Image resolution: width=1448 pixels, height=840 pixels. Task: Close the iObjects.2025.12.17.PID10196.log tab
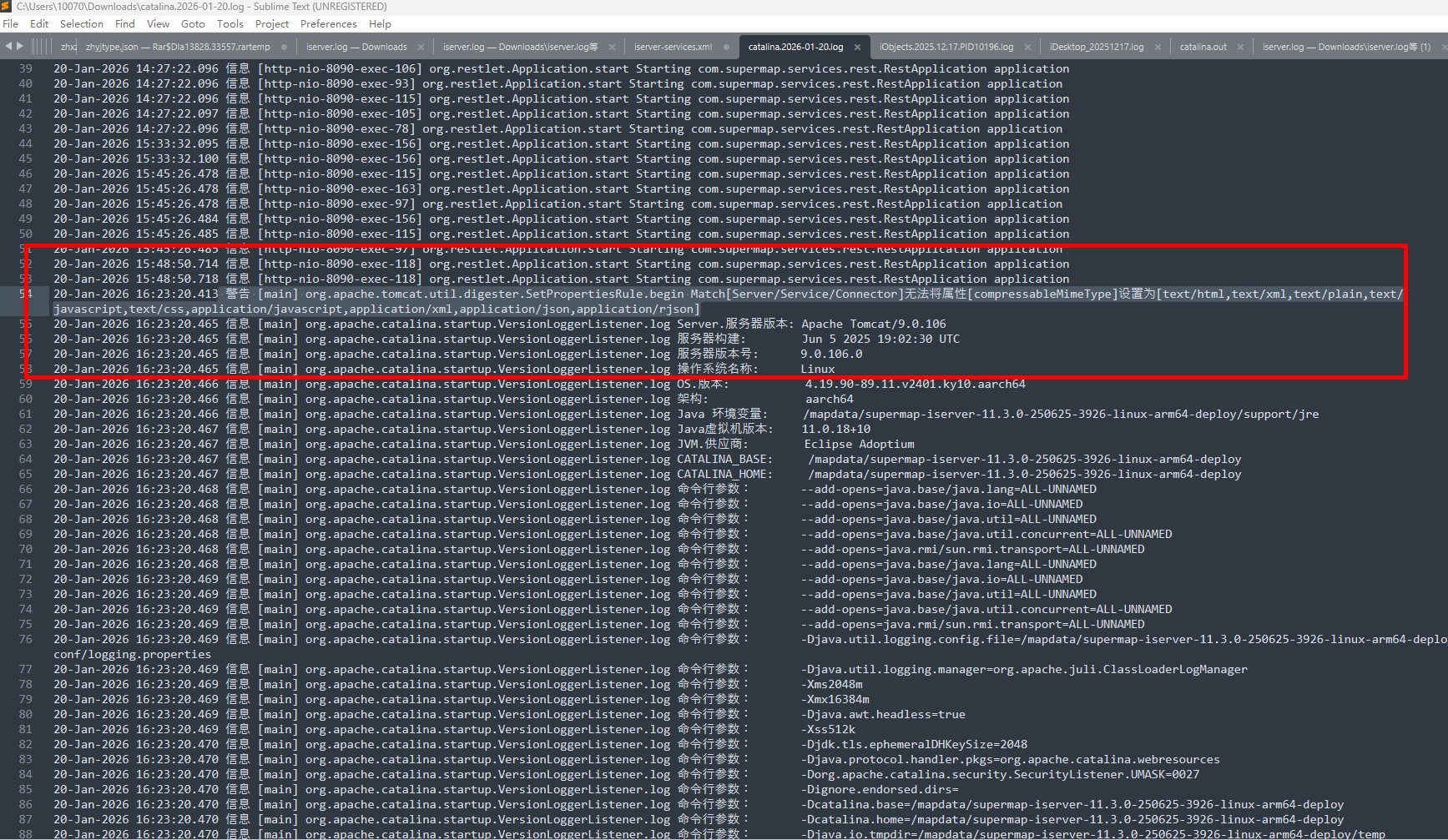(1027, 48)
